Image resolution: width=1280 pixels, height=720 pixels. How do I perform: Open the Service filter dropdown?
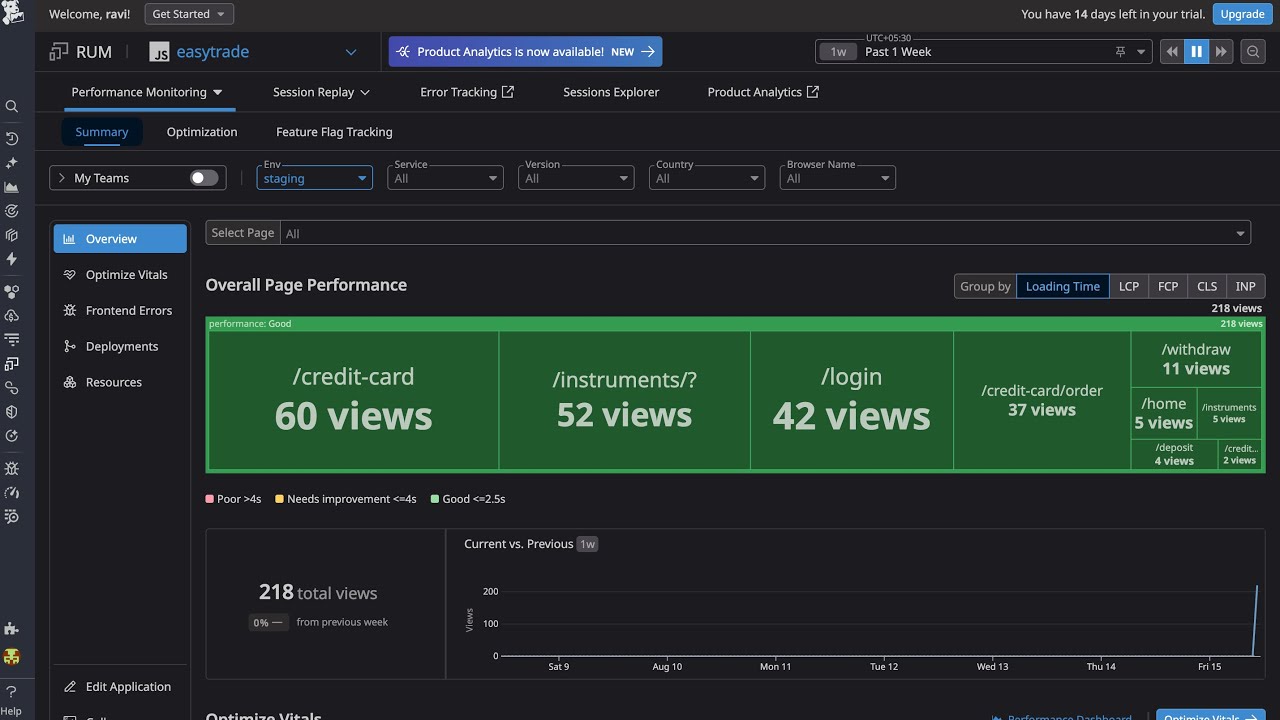[445, 178]
